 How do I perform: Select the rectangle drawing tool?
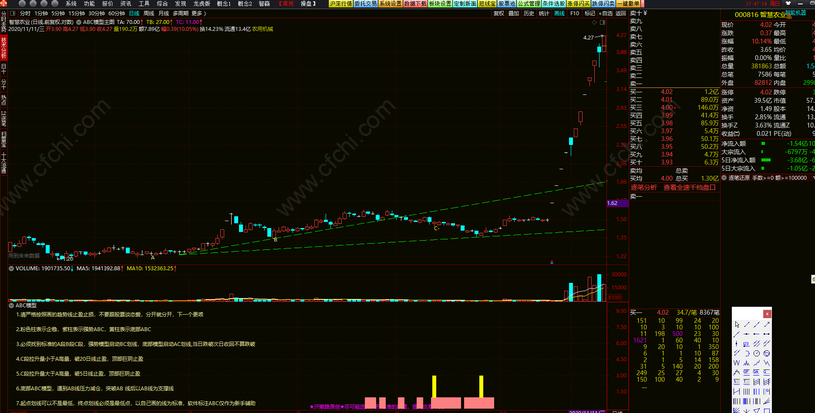pos(767,410)
